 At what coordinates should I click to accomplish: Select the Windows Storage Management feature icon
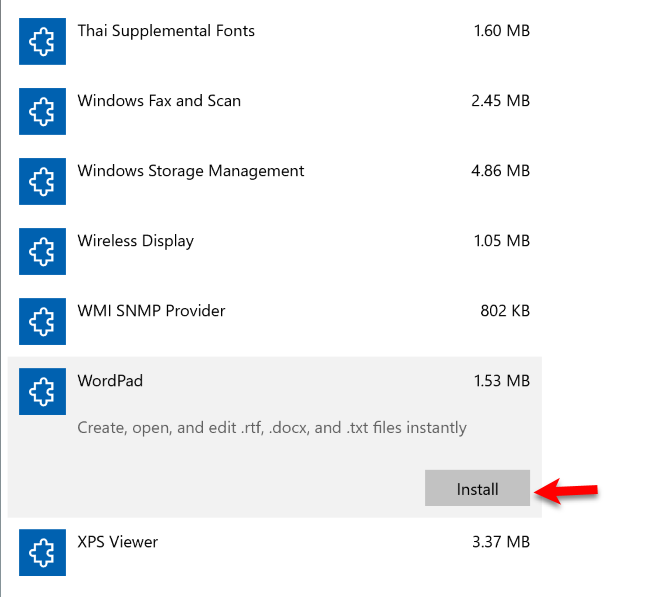coord(42,181)
